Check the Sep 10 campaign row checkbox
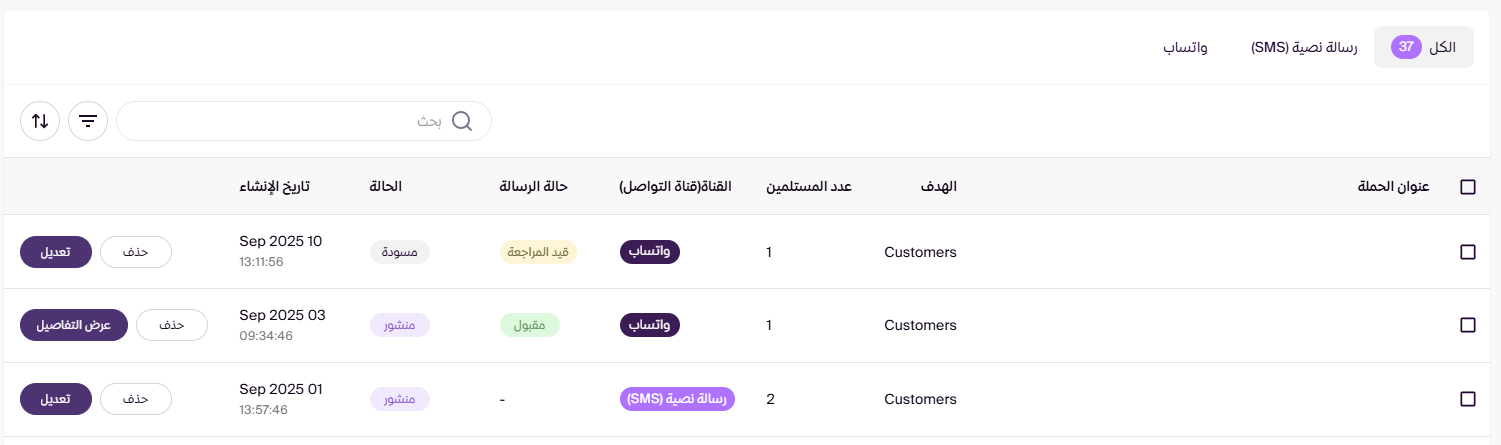Viewport: 1501px width, 445px height. click(x=1468, y=252)
